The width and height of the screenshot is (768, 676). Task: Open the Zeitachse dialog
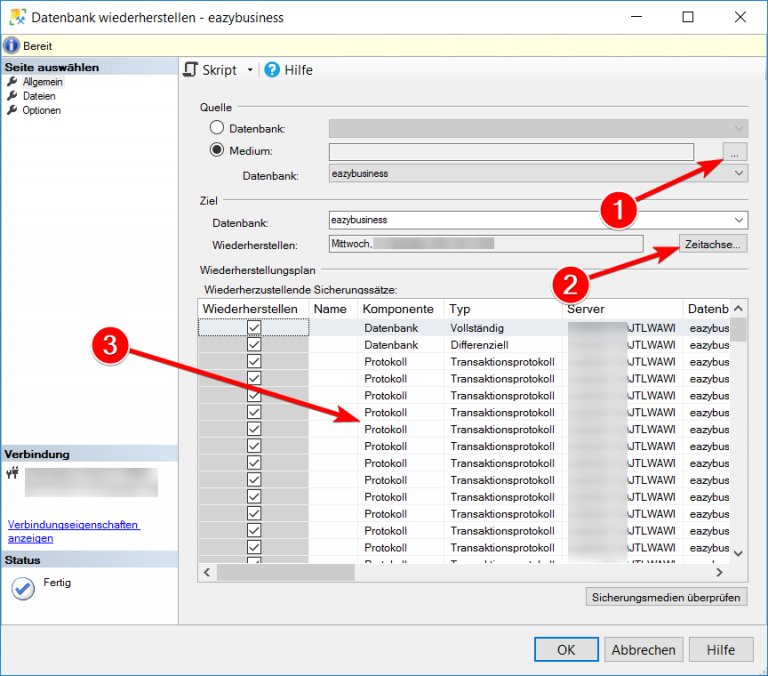pos(712,244)
